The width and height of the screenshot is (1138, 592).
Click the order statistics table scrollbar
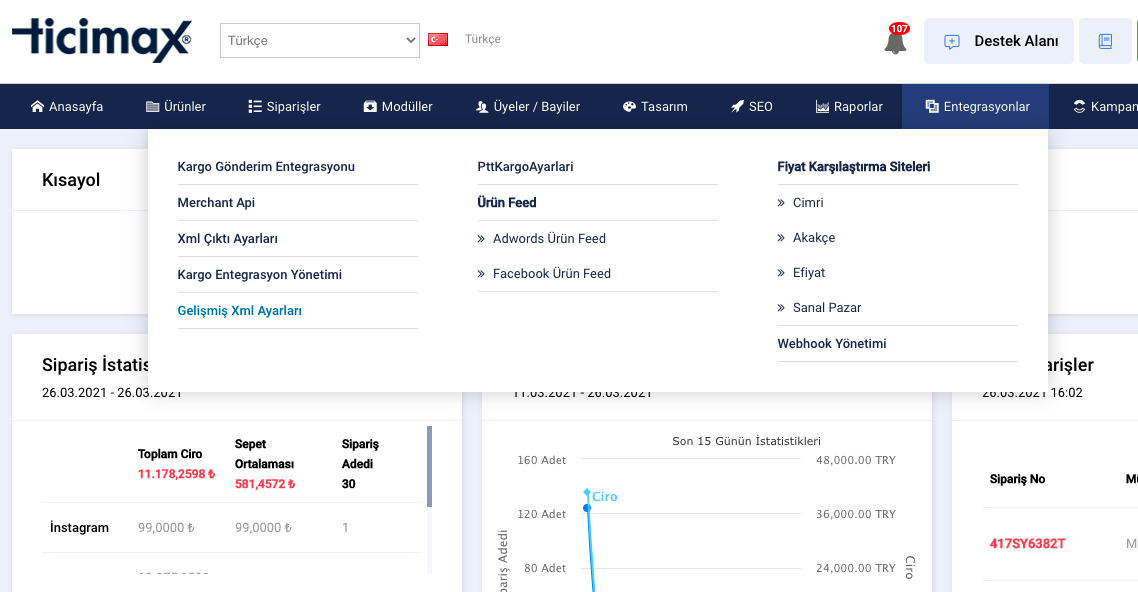(x=430, y=466)
